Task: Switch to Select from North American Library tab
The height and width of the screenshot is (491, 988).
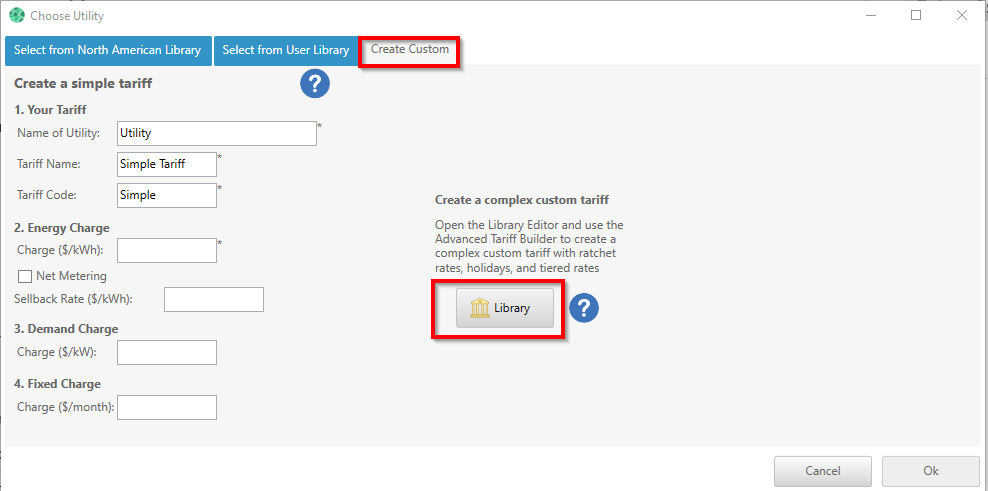Action: point(108,50)
